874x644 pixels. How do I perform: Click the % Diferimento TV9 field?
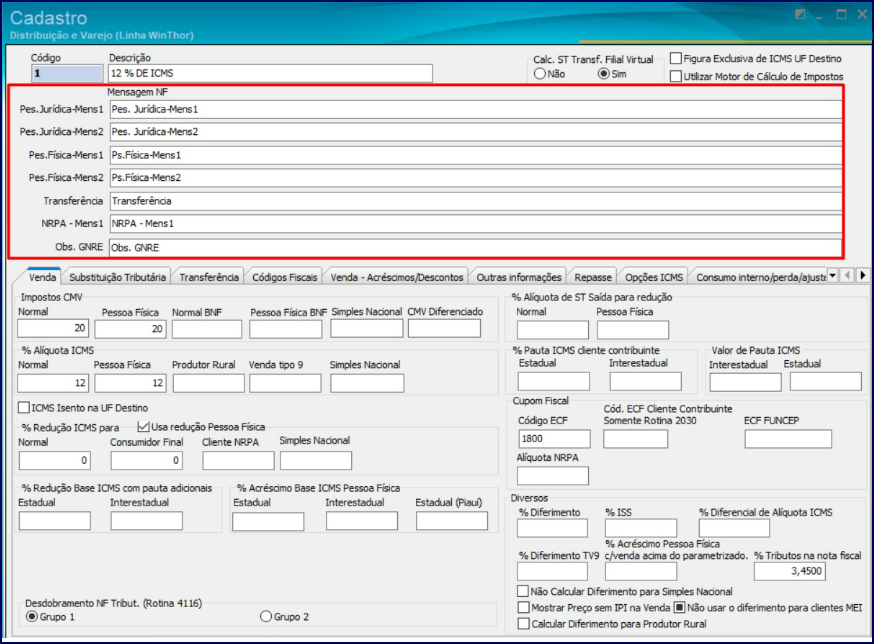[x=552, y=571]
